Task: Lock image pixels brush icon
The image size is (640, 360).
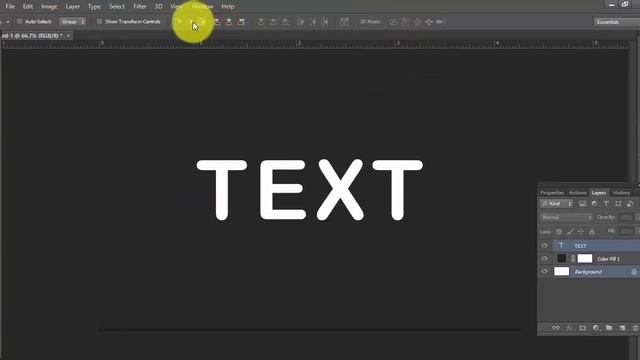Action: (570, 231)
